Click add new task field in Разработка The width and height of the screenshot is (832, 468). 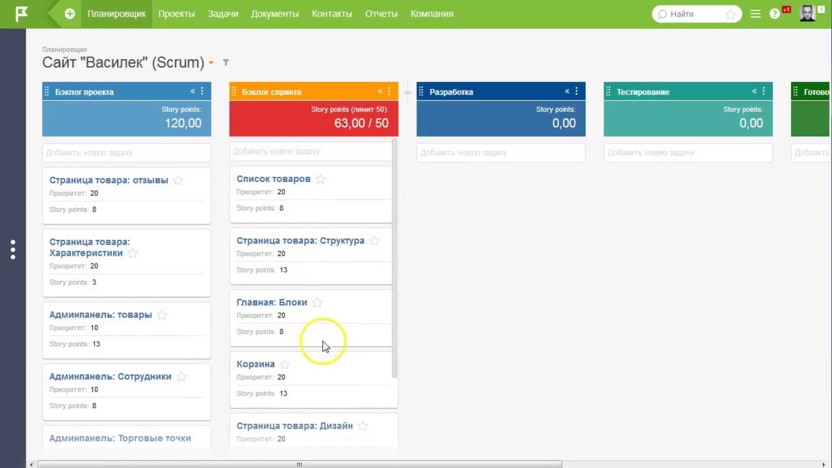coord(501,153)
